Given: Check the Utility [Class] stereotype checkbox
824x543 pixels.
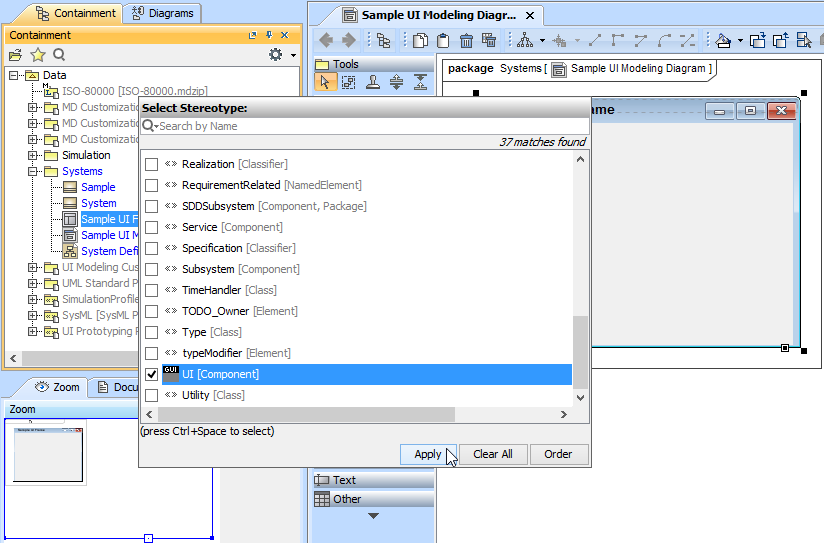Looking at the screenshot, I should pyautogui.click(x=152, y=395).
